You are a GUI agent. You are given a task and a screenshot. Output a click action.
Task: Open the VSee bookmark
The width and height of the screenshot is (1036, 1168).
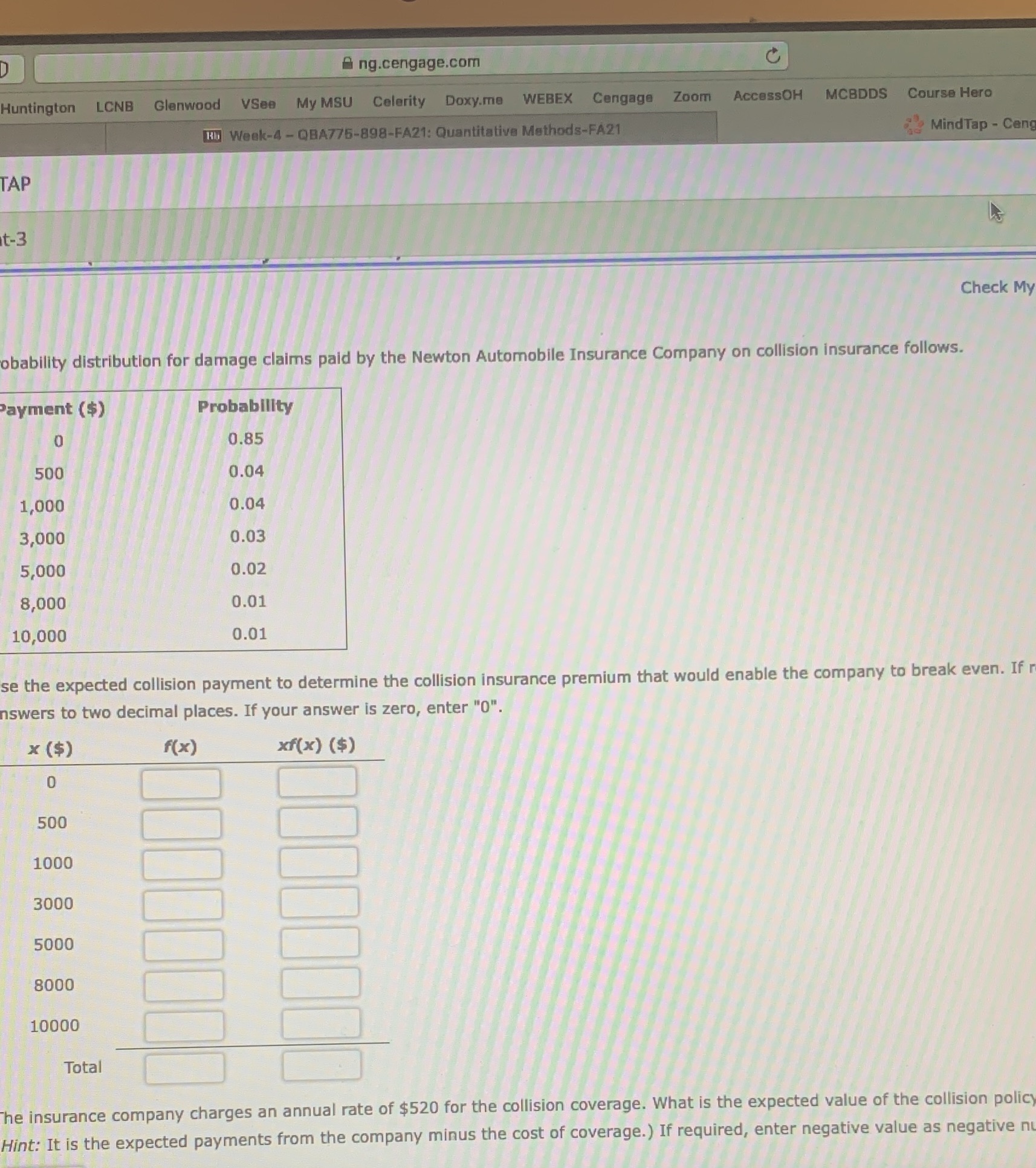pos(258,104)
